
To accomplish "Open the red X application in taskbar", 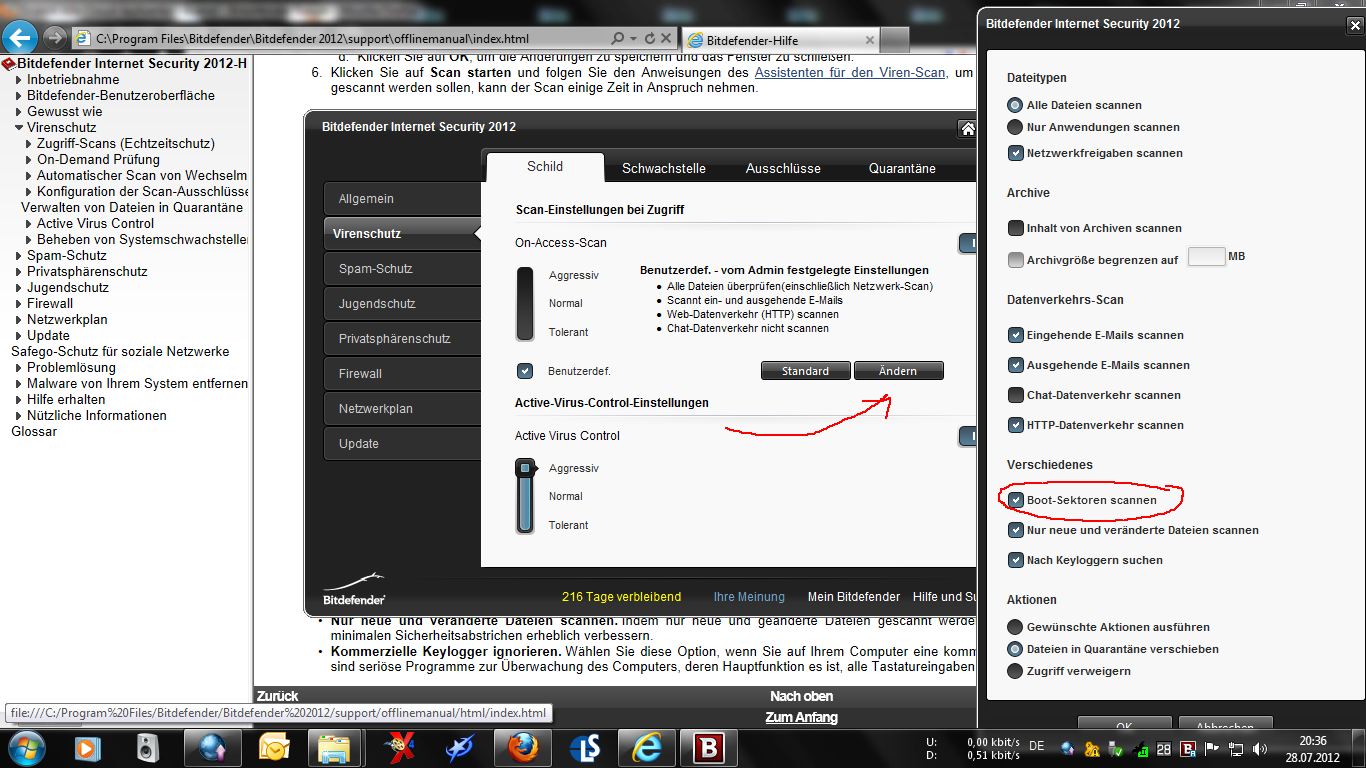I will click(399, 747).
